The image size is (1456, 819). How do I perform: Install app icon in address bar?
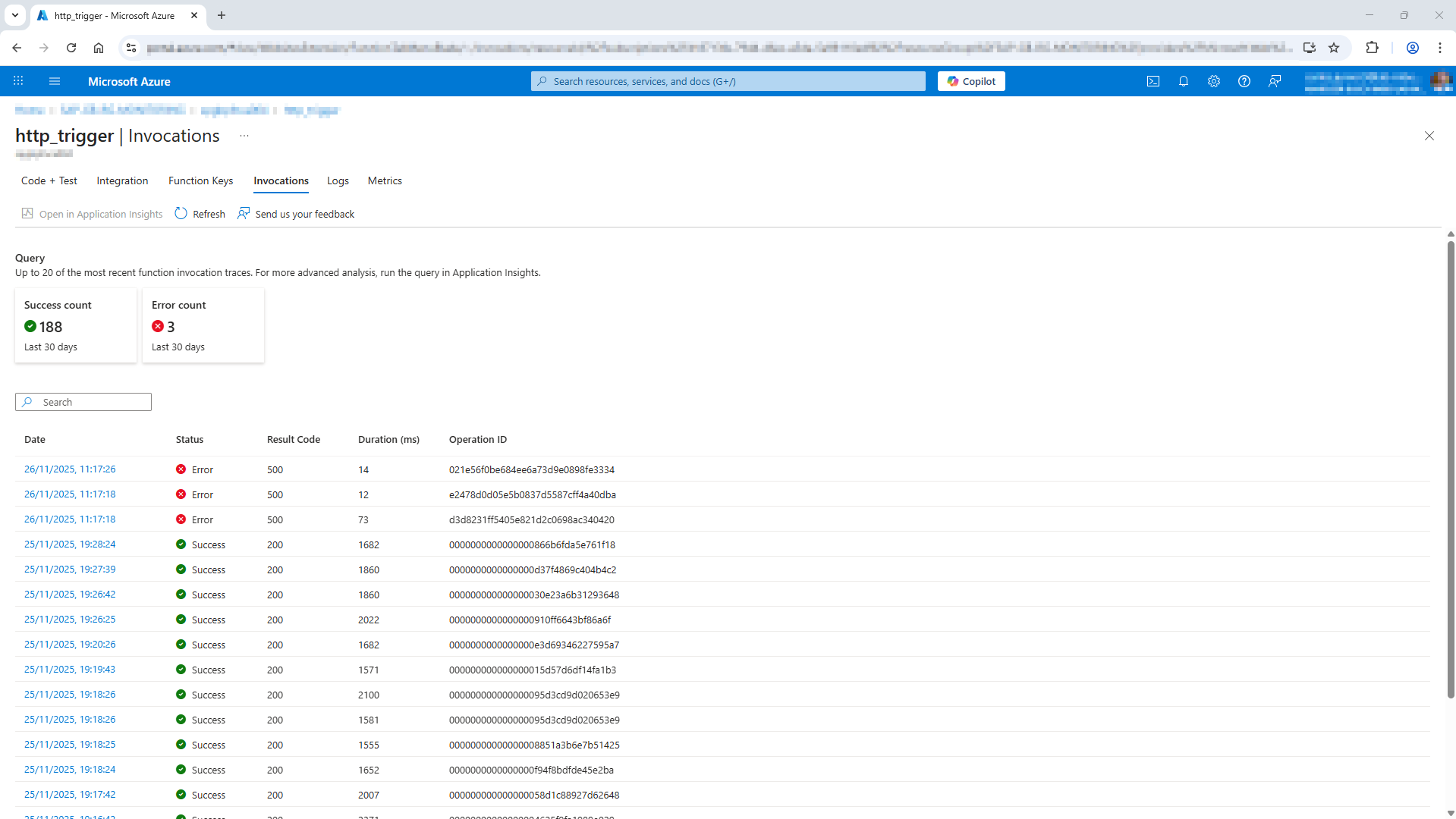pyautogui.click(x=1310, y=48)
